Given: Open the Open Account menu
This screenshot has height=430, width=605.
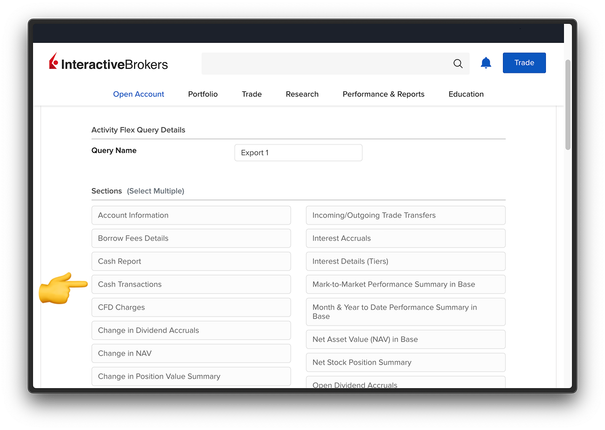Looking at the screenshot, I should point(139,94).
